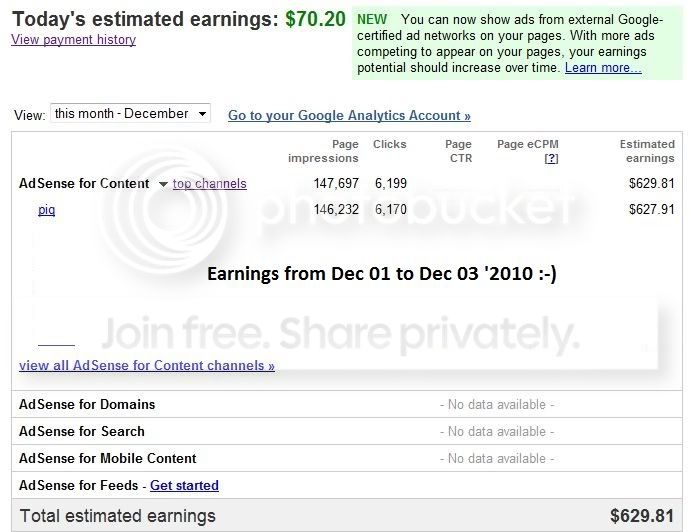Click today's earnings amount $70.20
The width and height of the screenshot is (691, 532).
tap(315, 19)
